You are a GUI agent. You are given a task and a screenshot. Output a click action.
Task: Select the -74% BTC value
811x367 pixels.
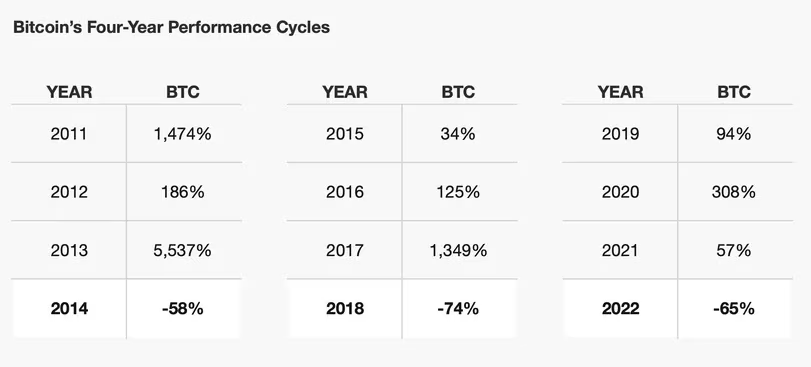click(458, 309)
